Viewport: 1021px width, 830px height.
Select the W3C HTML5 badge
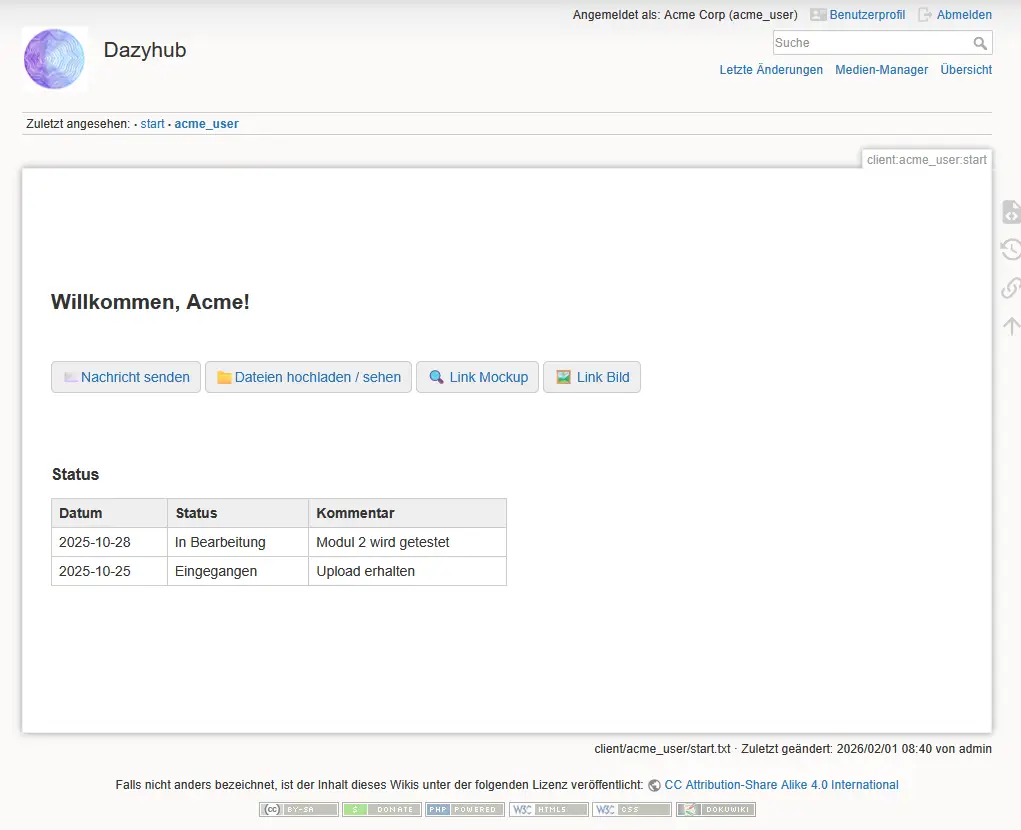point(548,809)
